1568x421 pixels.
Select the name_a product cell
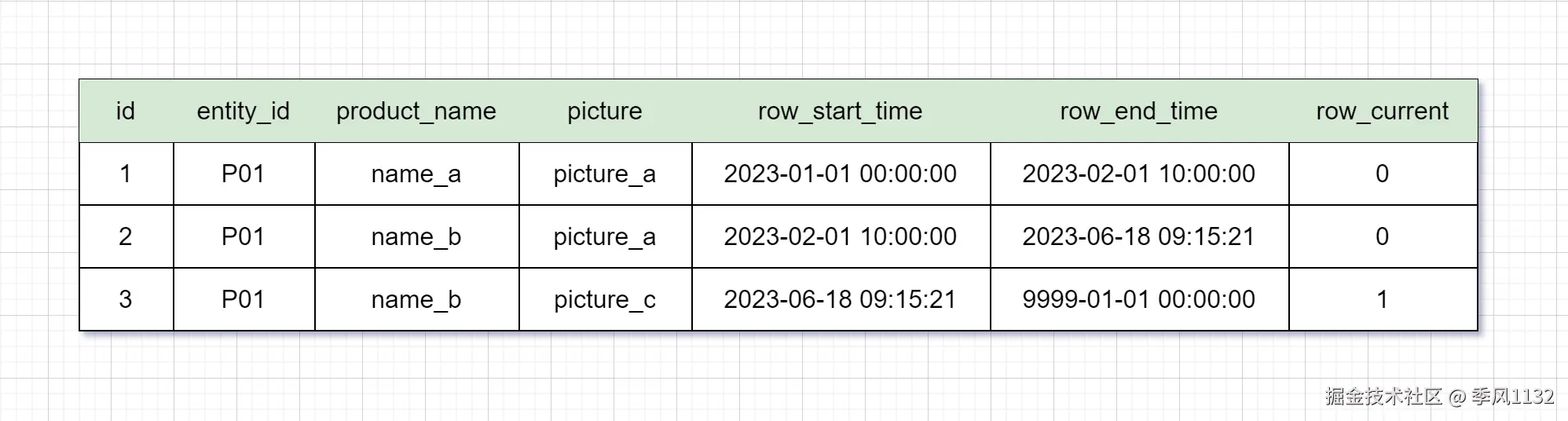(416, 174)
